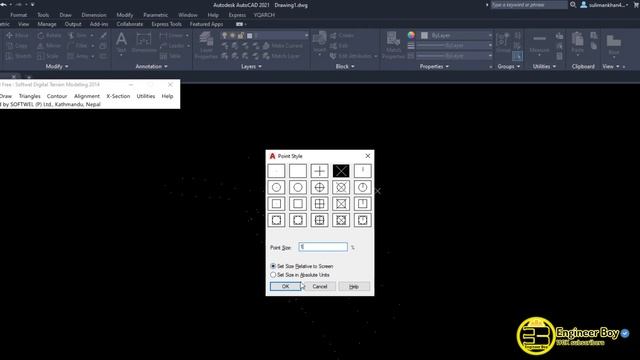Click the Rotate tool in the ribbon
640x360 pixels.
[x=49, y=36]
